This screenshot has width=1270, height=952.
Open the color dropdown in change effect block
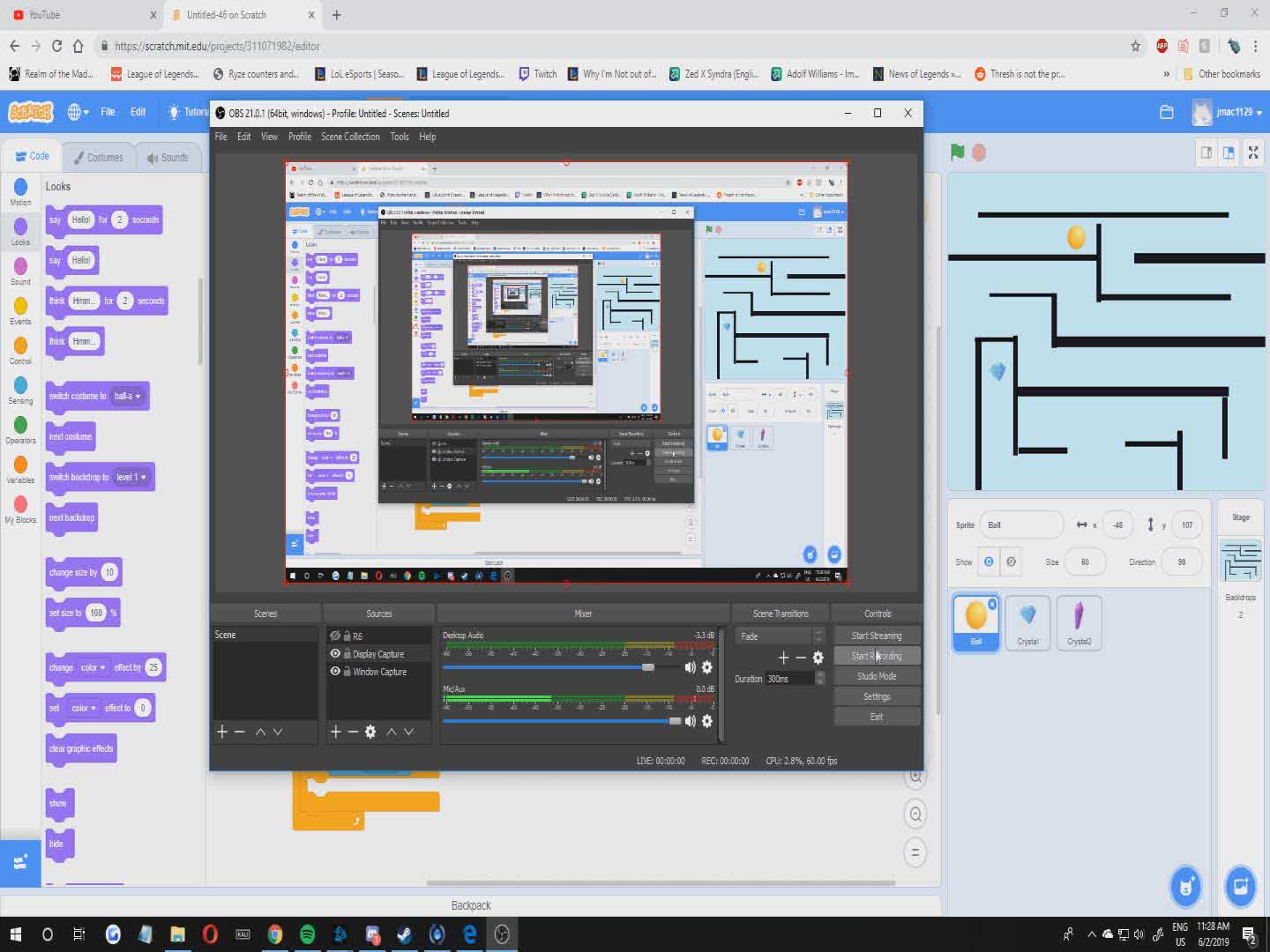[93, 667]
